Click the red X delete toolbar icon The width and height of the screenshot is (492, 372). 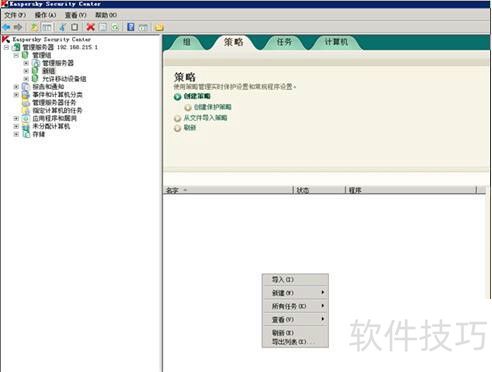pyautogui.click(x=90, y=27)
